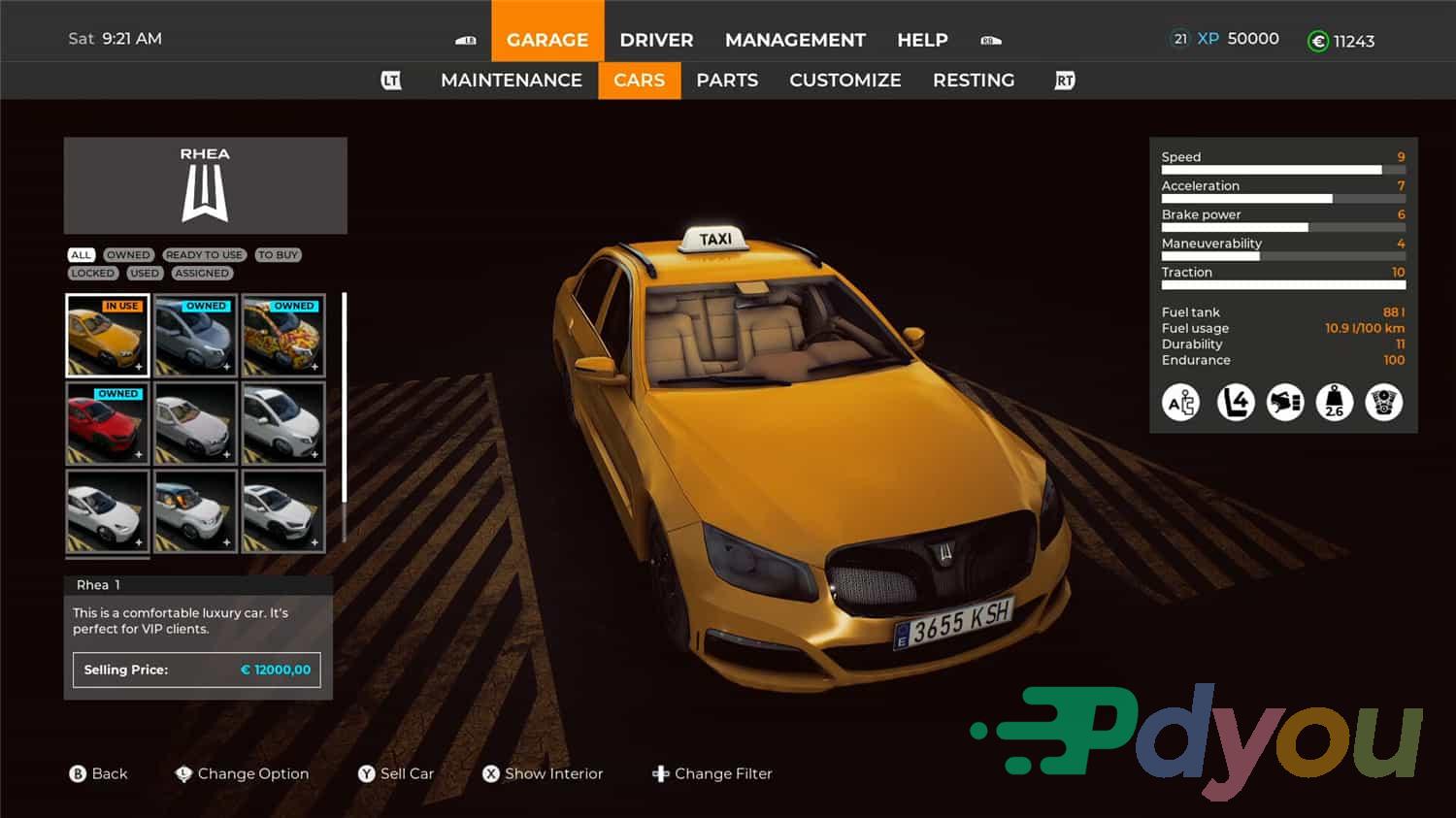The height and width of the screenshot is (818, 1456).
Task: Click the engine icon in stats panel
Action: [x=1384, y=402]
